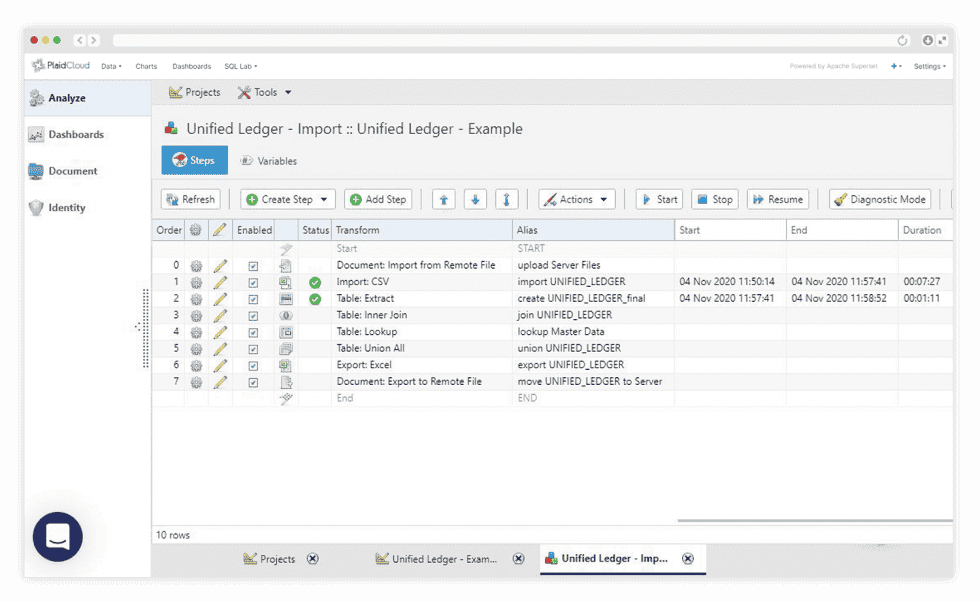The width and height of the screenshot is (980, 602).
Task: Click the browser reload icon
Action: click(x=902, y=41)
